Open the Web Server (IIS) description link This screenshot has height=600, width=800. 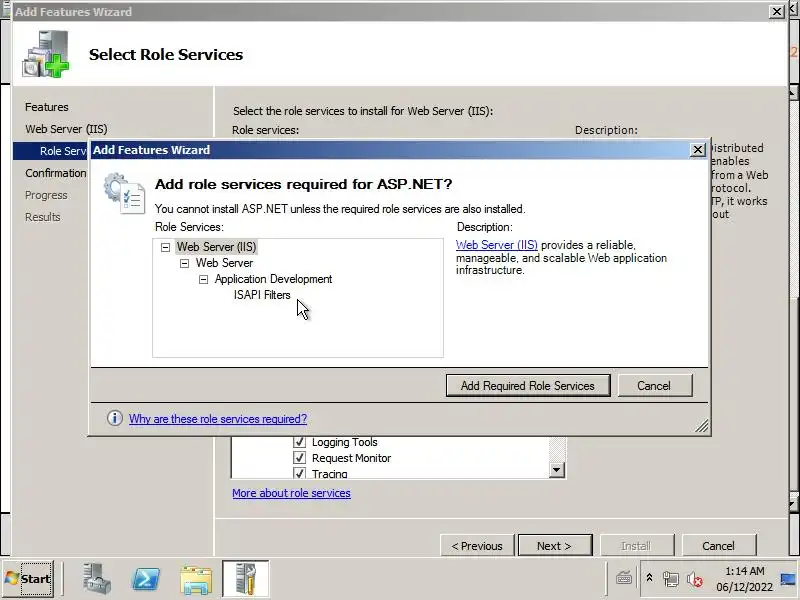496,245
